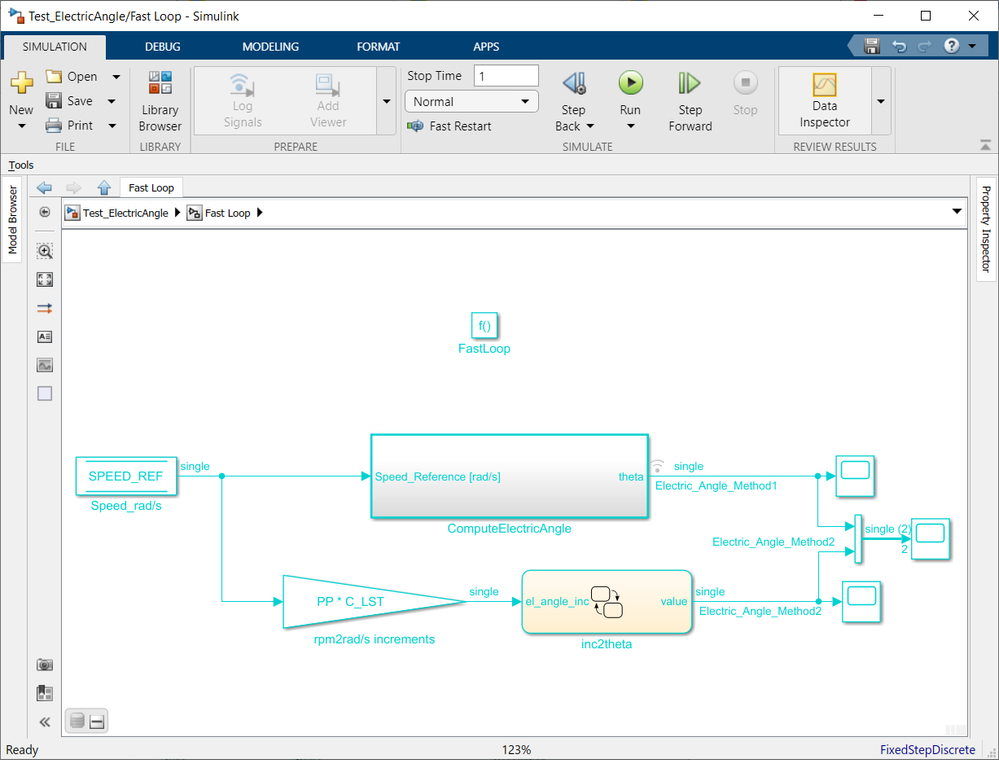Expand the Open dropdown arrow
This screenshot has height=760, width=999.
(116, 77)
